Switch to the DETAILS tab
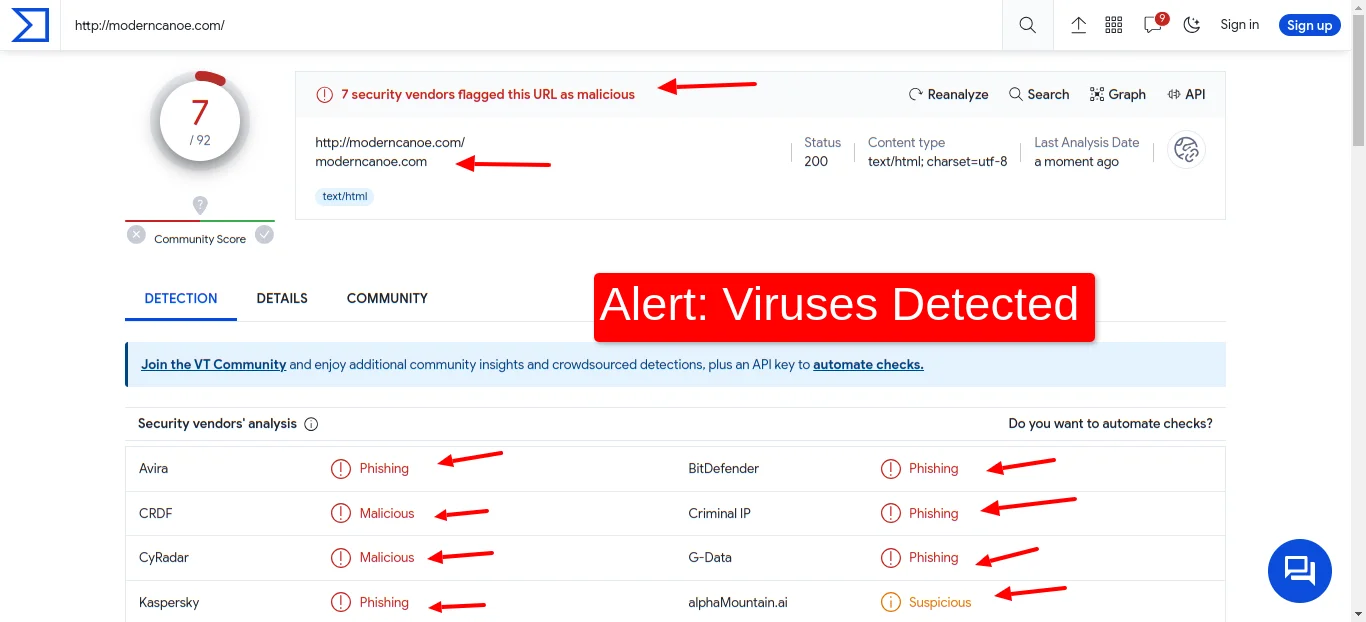 coord(282,298)
